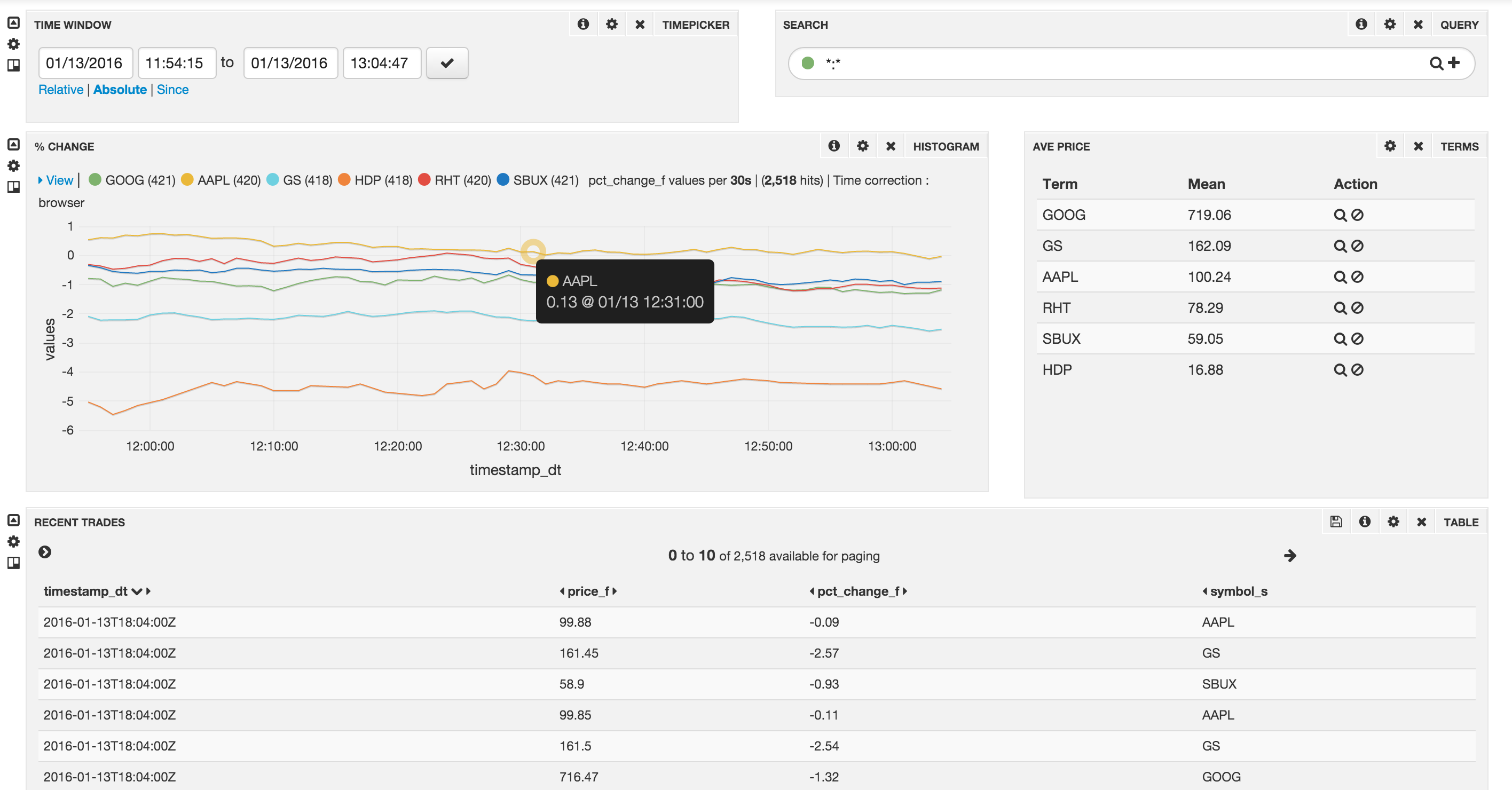Collapse the Time Window row using the left icon
The width and height of the screenshot is (1512, 790).
click(13, 23)
